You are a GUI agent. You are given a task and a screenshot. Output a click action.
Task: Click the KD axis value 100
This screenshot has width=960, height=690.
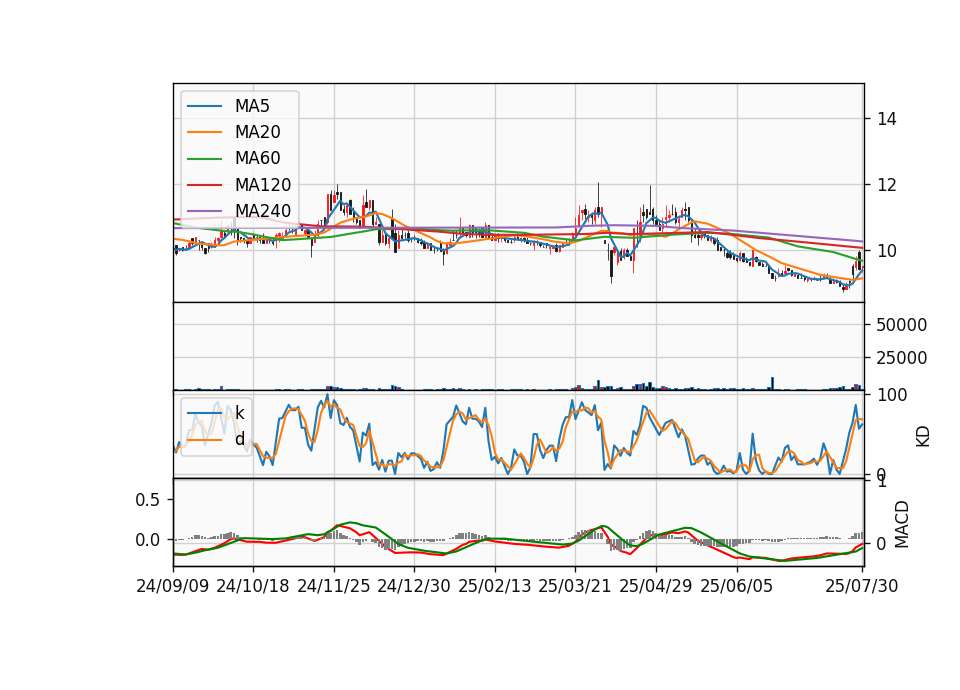[892, 395]
